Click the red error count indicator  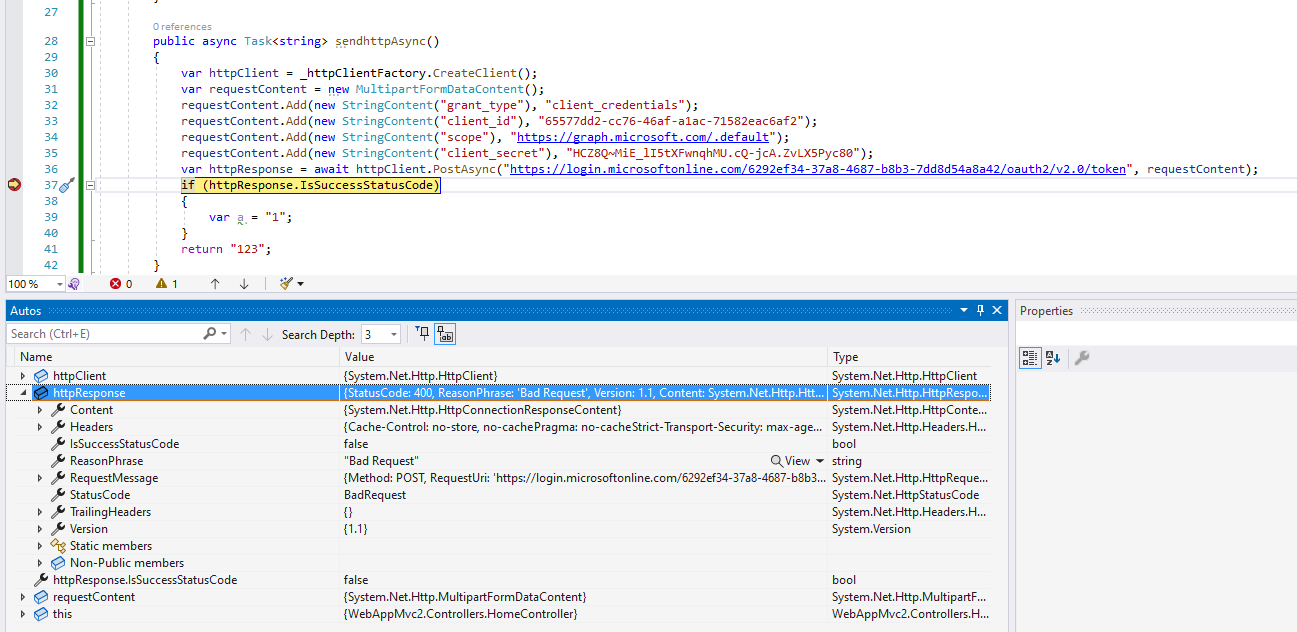point(121,284)
